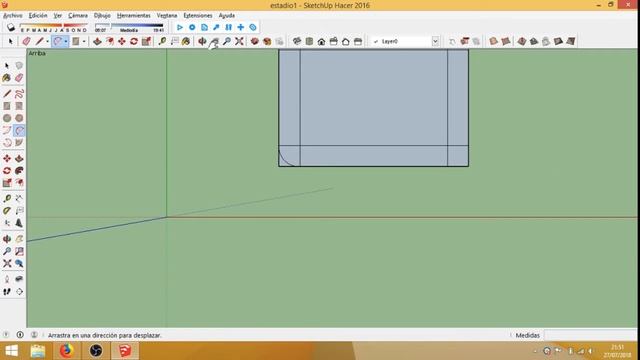The height and width of the screenshot is (360, 640).
Task: Open File Explorer from taskbar
Action: tap(38, 351)
